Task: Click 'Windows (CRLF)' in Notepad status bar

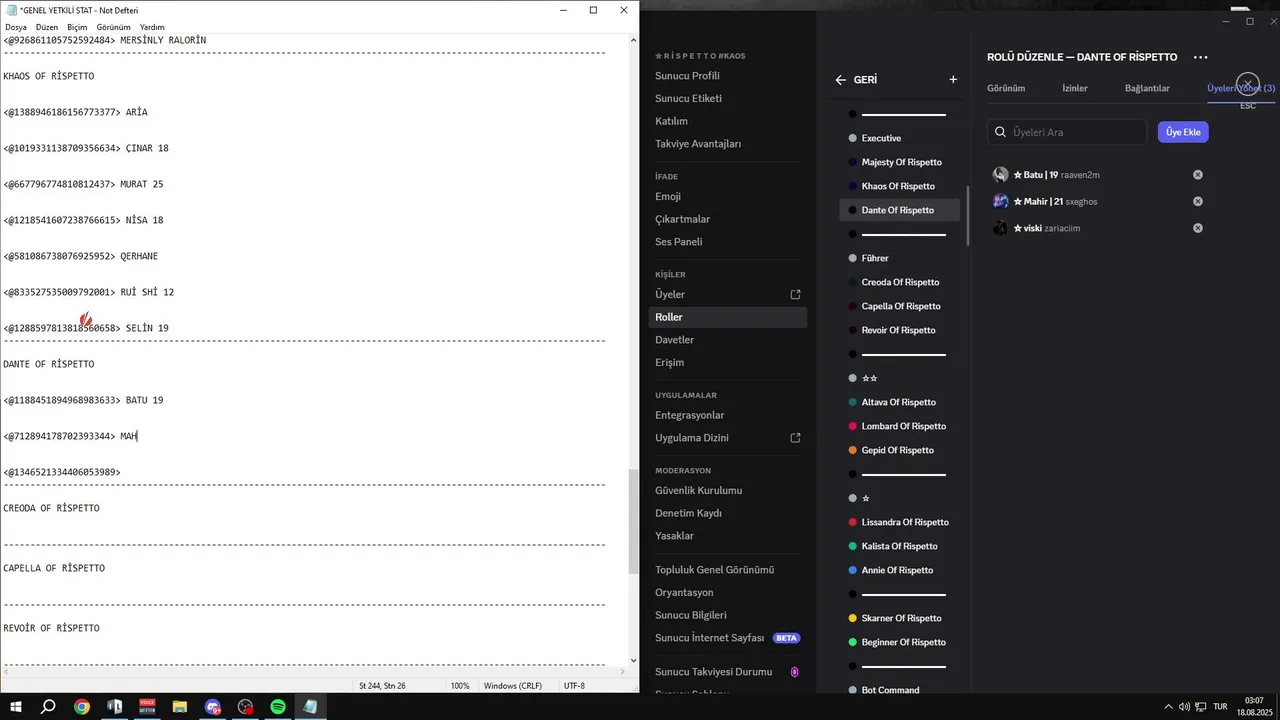Action: [x=514, y=686]
